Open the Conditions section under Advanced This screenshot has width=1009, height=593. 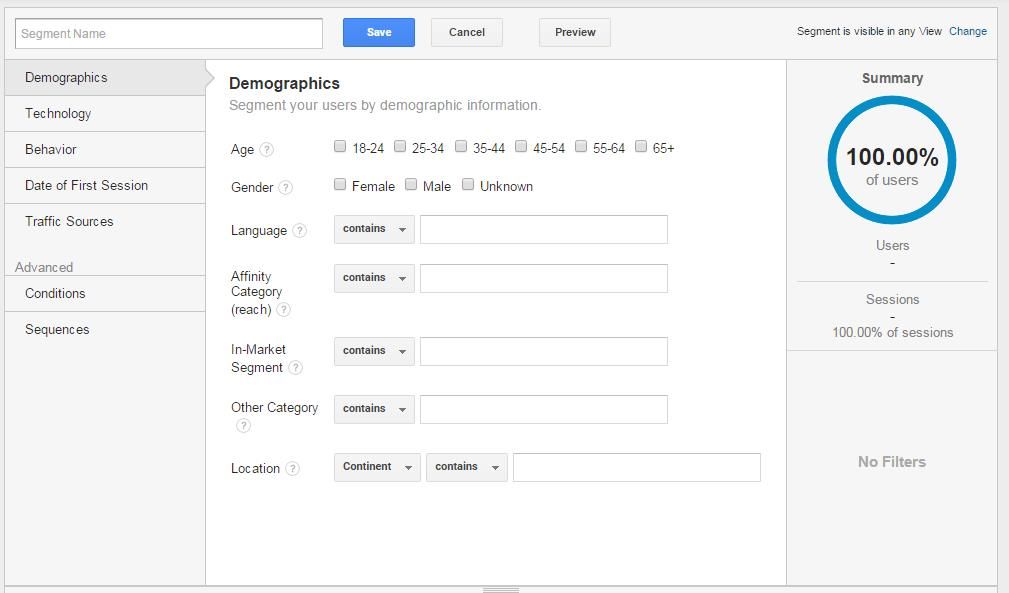(x=55, y=293)
